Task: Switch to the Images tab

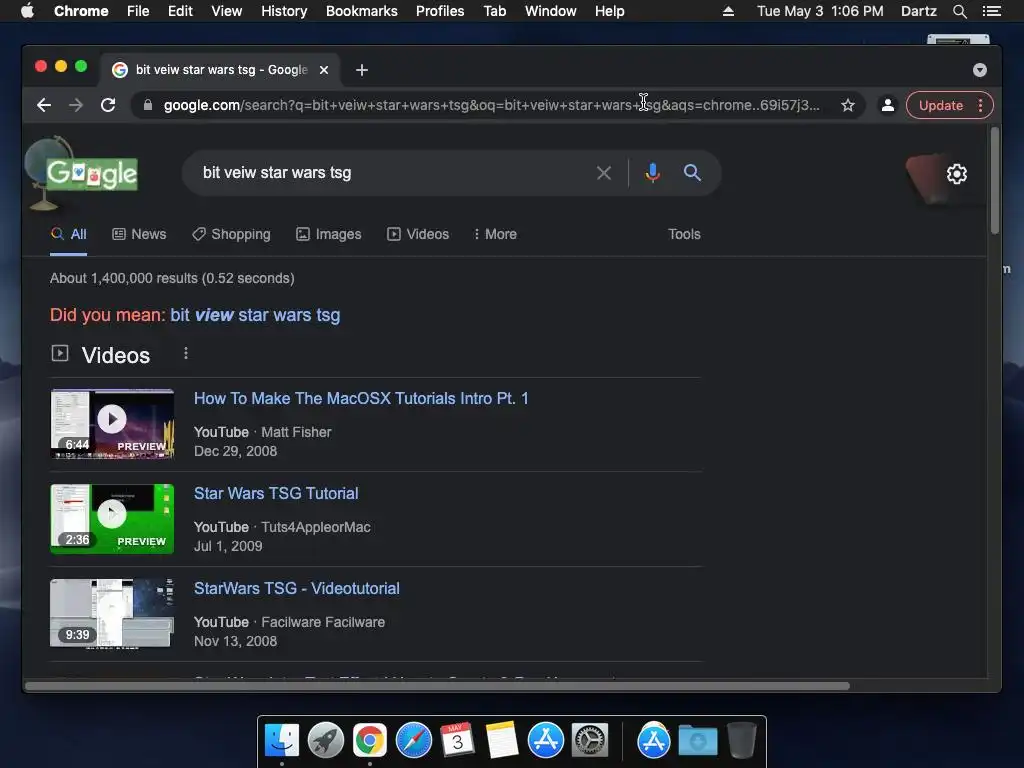Action: 328,234
